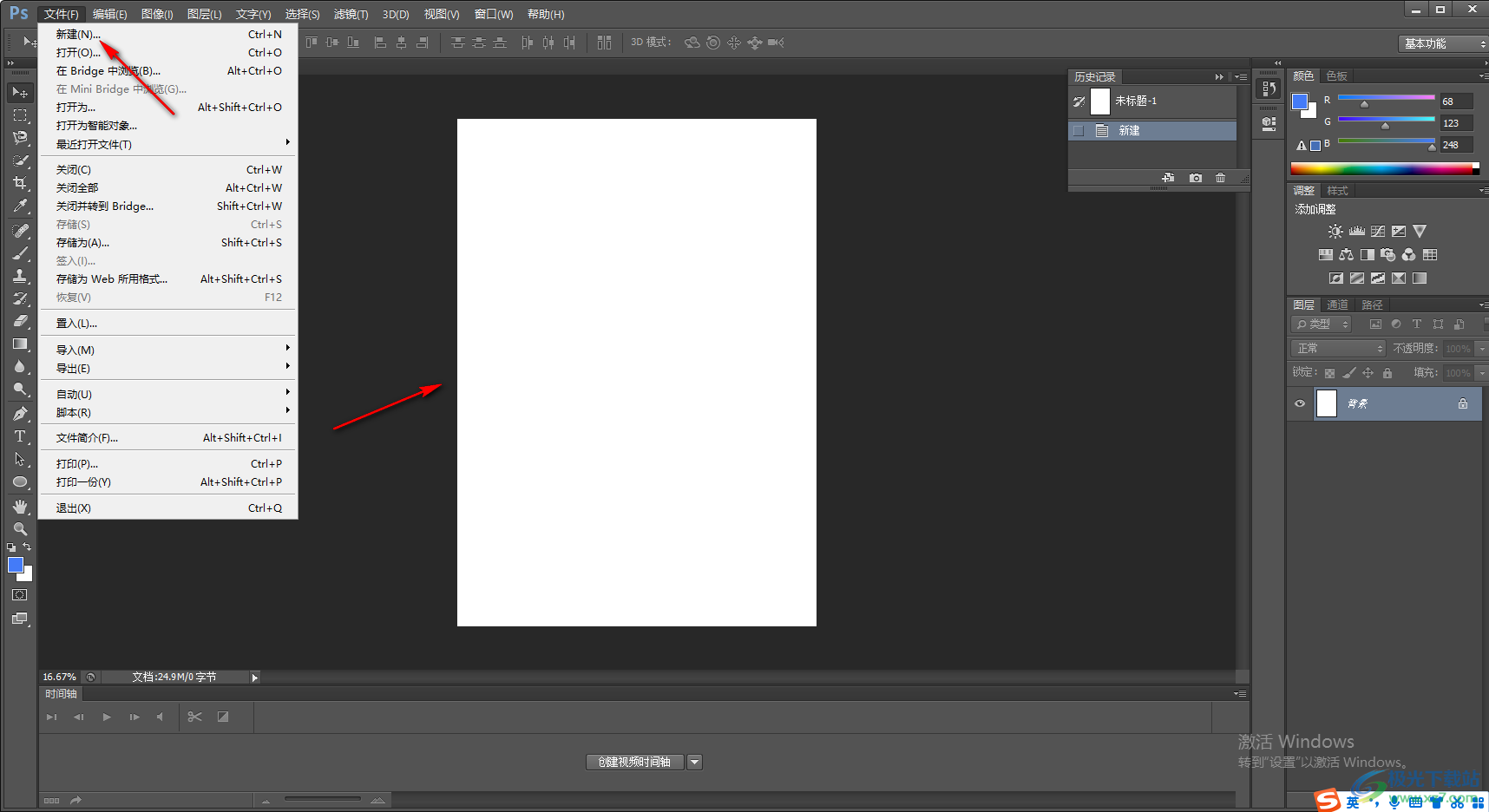Select the Hand tool
This screenshot has width=1489, height=812.
pyautogui.click(x=20, y=506)
